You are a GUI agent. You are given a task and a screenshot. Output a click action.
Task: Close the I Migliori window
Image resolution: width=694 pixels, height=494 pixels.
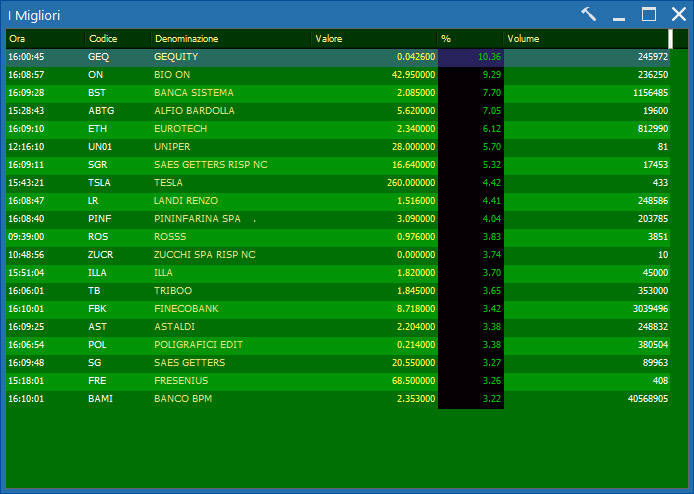[679, 14]
